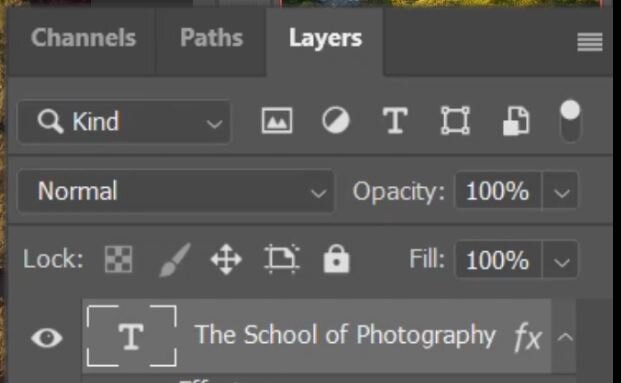Open the Opacity slider dropdown arrow

click(x=561, y=192)
